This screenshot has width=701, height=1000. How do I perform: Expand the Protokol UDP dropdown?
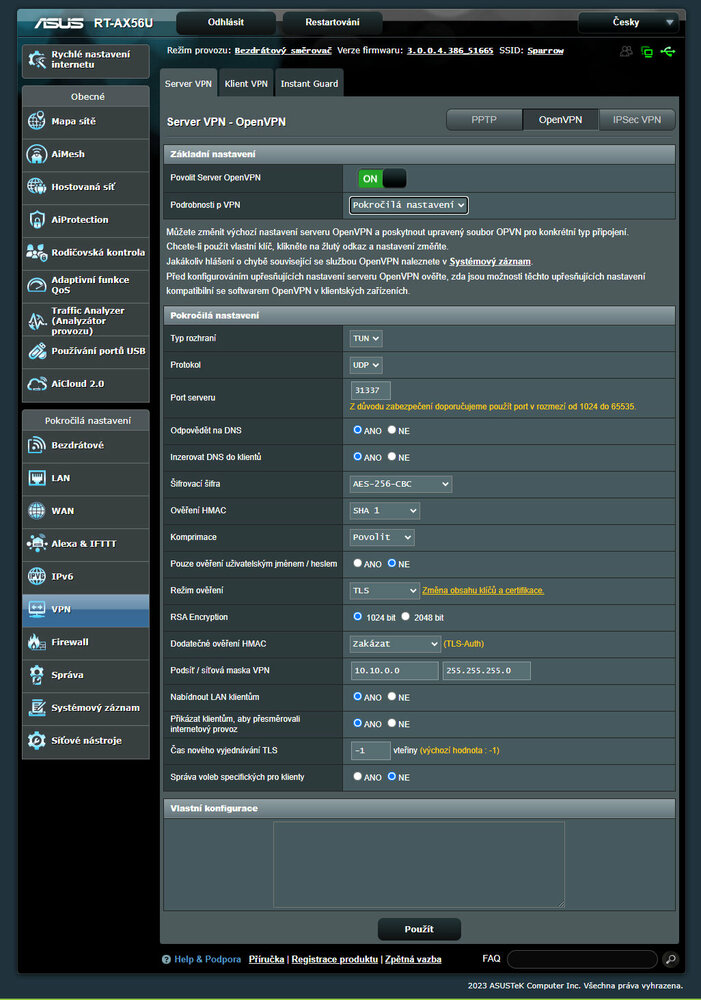pyautogui.click(x=367, y=365)
